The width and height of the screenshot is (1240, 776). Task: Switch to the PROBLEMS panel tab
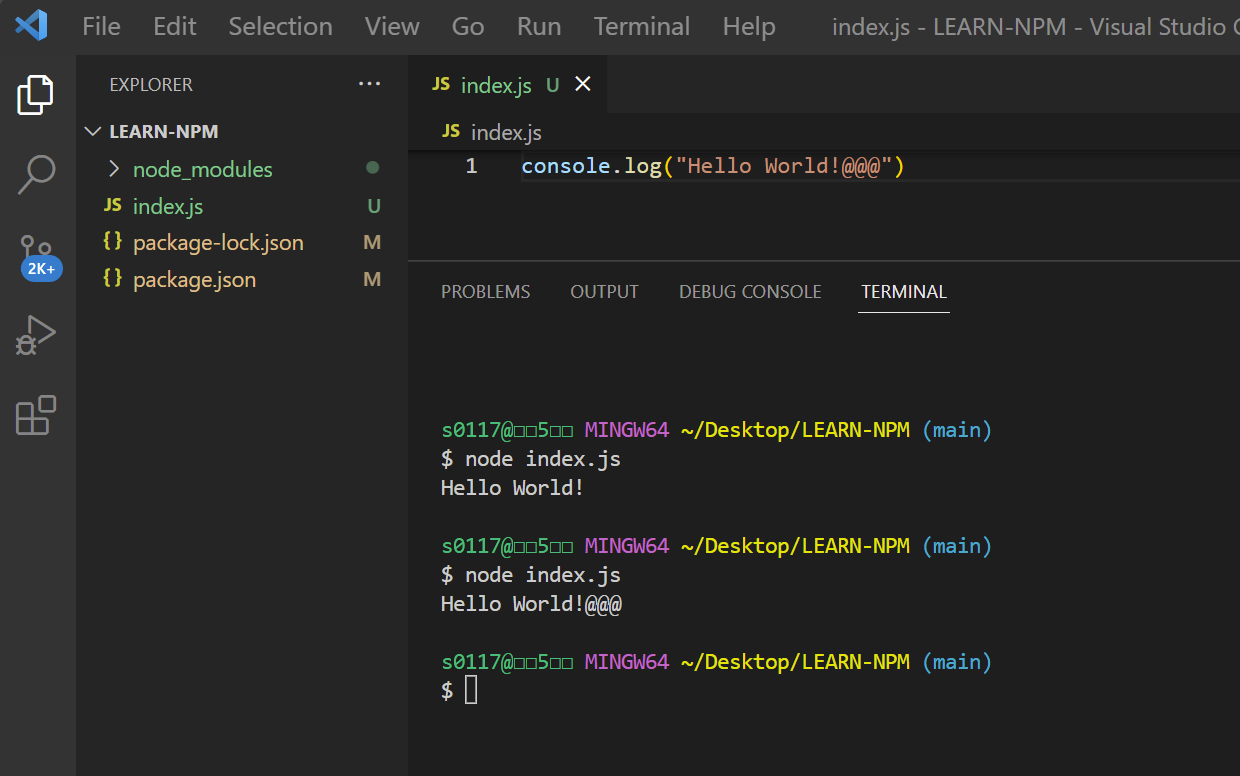[486, 292]
